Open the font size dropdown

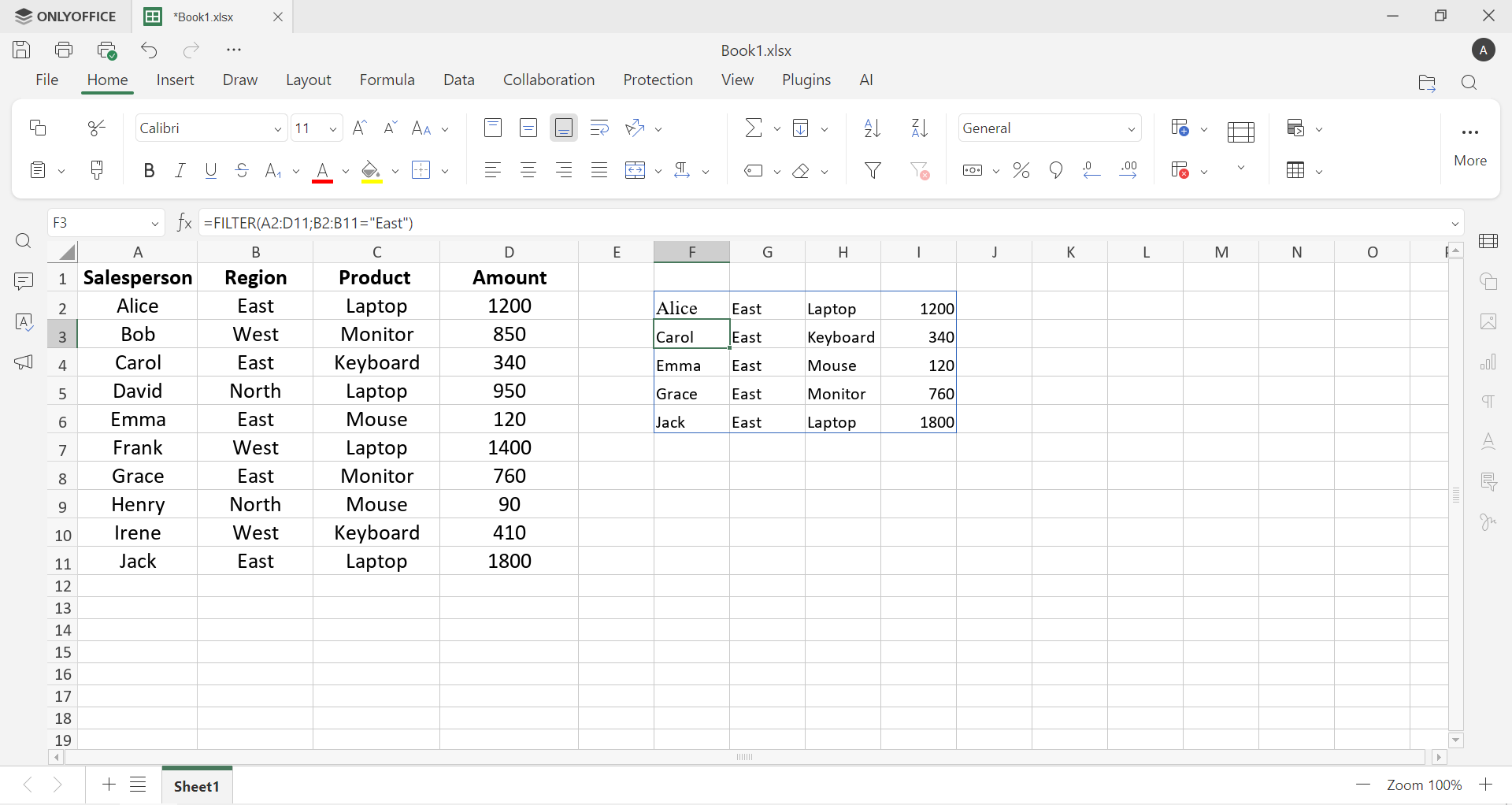click(332, 129)
